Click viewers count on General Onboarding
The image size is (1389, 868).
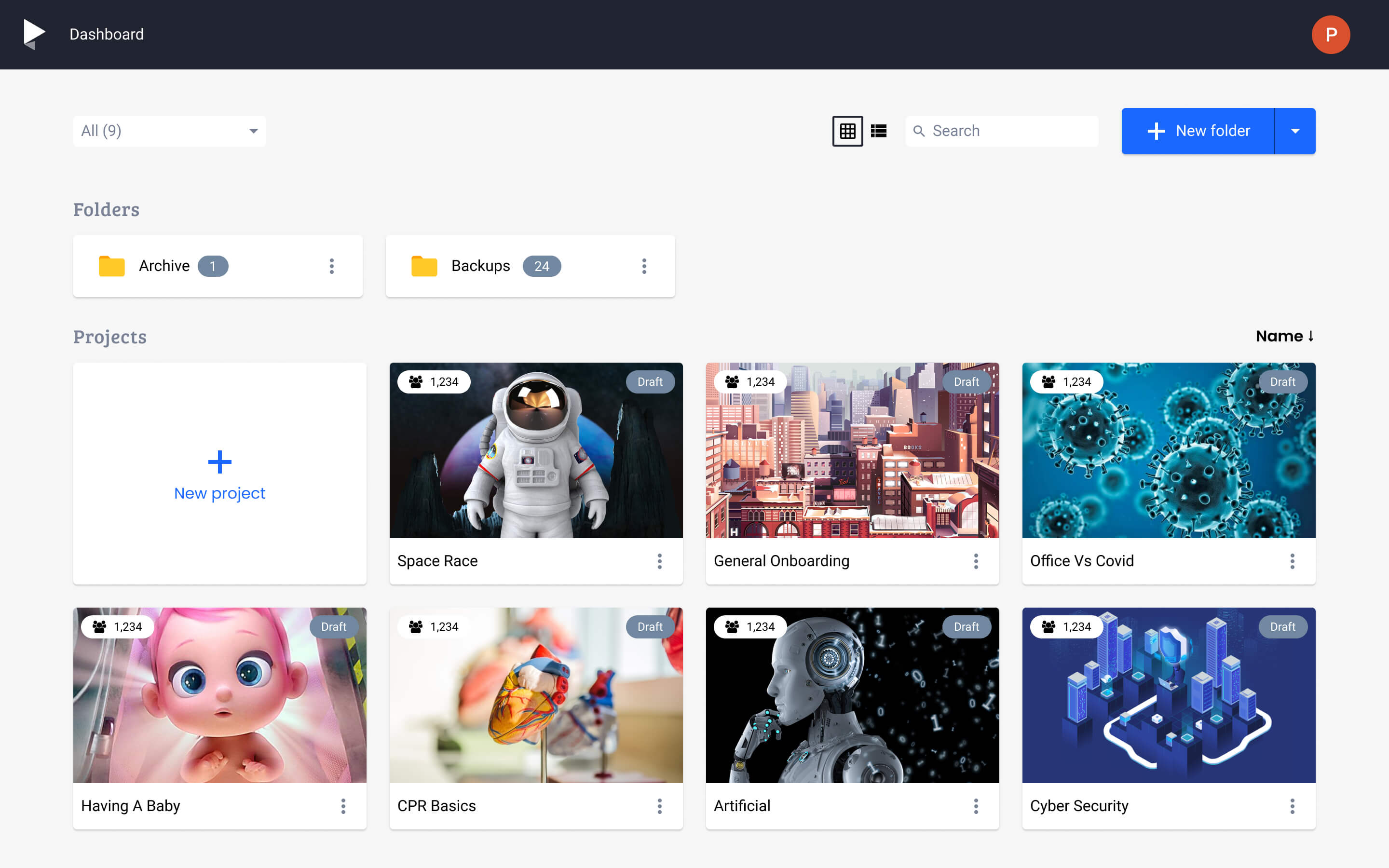click(x=749, y=382)
